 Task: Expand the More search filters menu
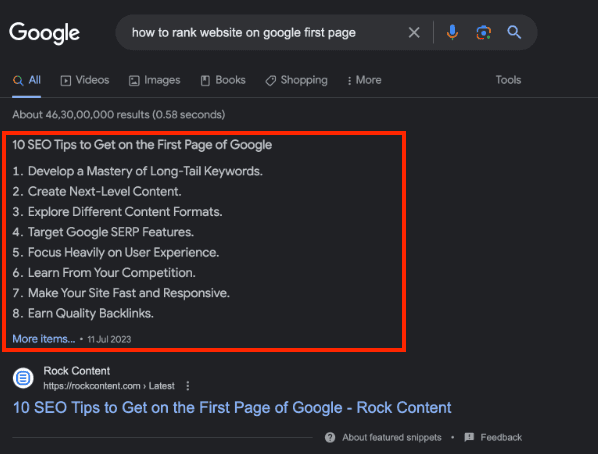click(x=364, y=80)
